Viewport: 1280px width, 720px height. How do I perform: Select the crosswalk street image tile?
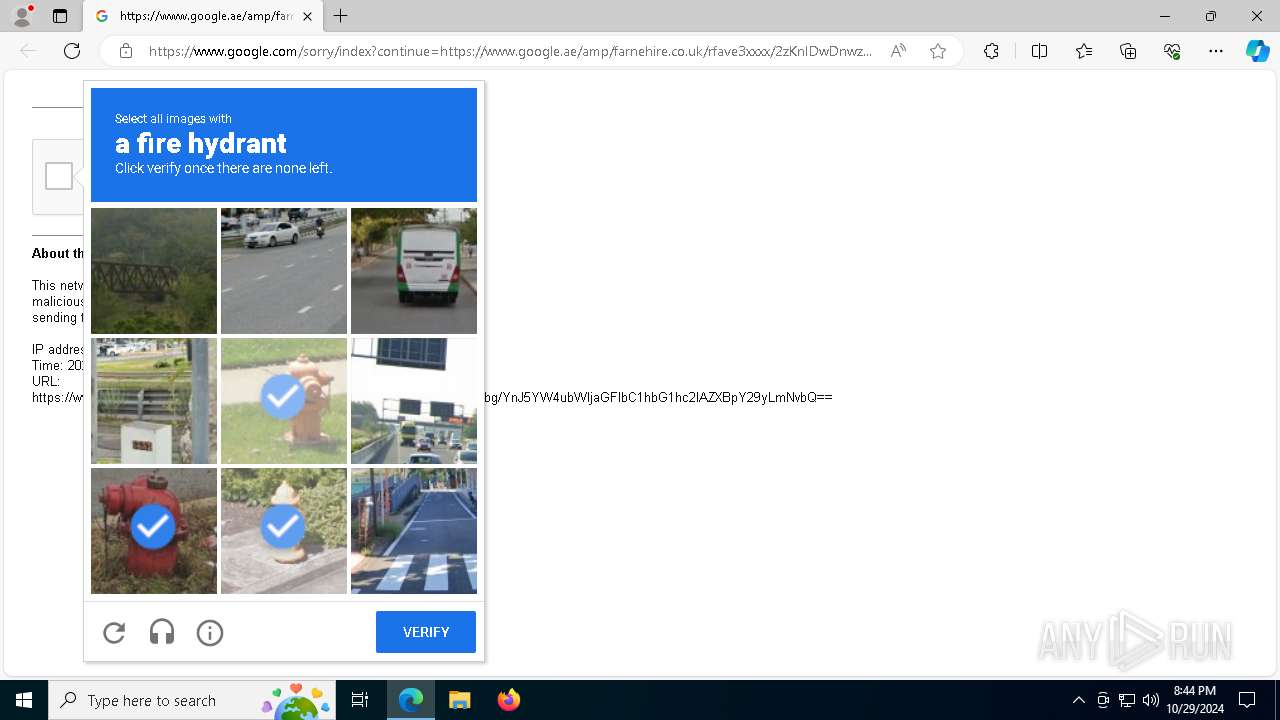(x=414, y=531)
